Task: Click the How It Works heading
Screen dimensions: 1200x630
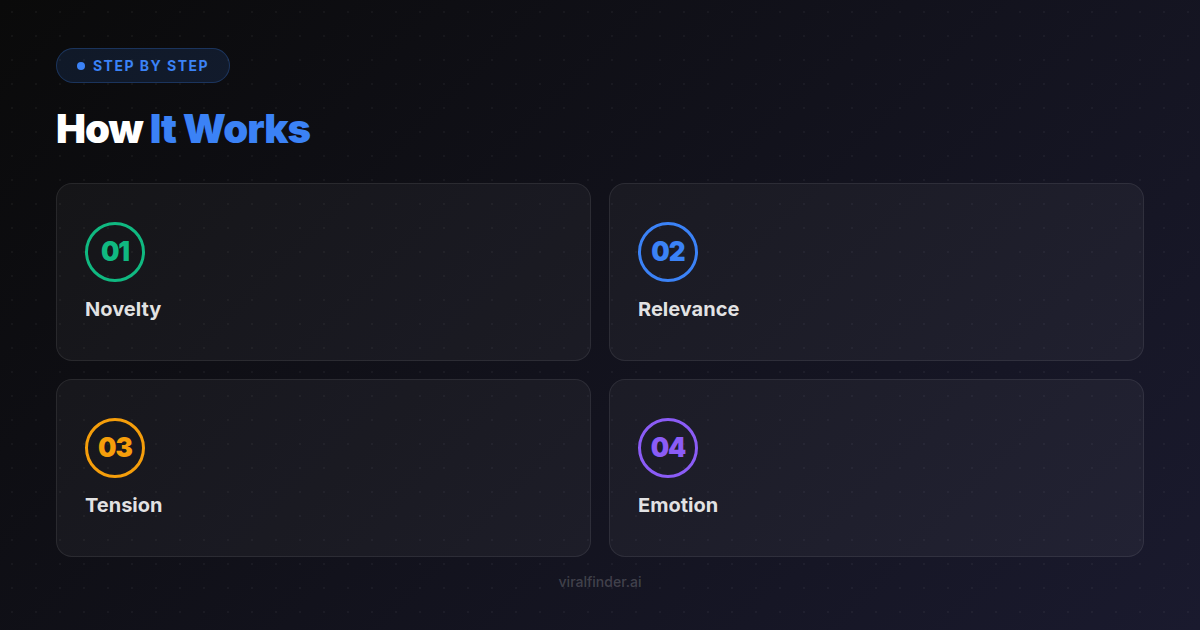Action: point(183,129)
